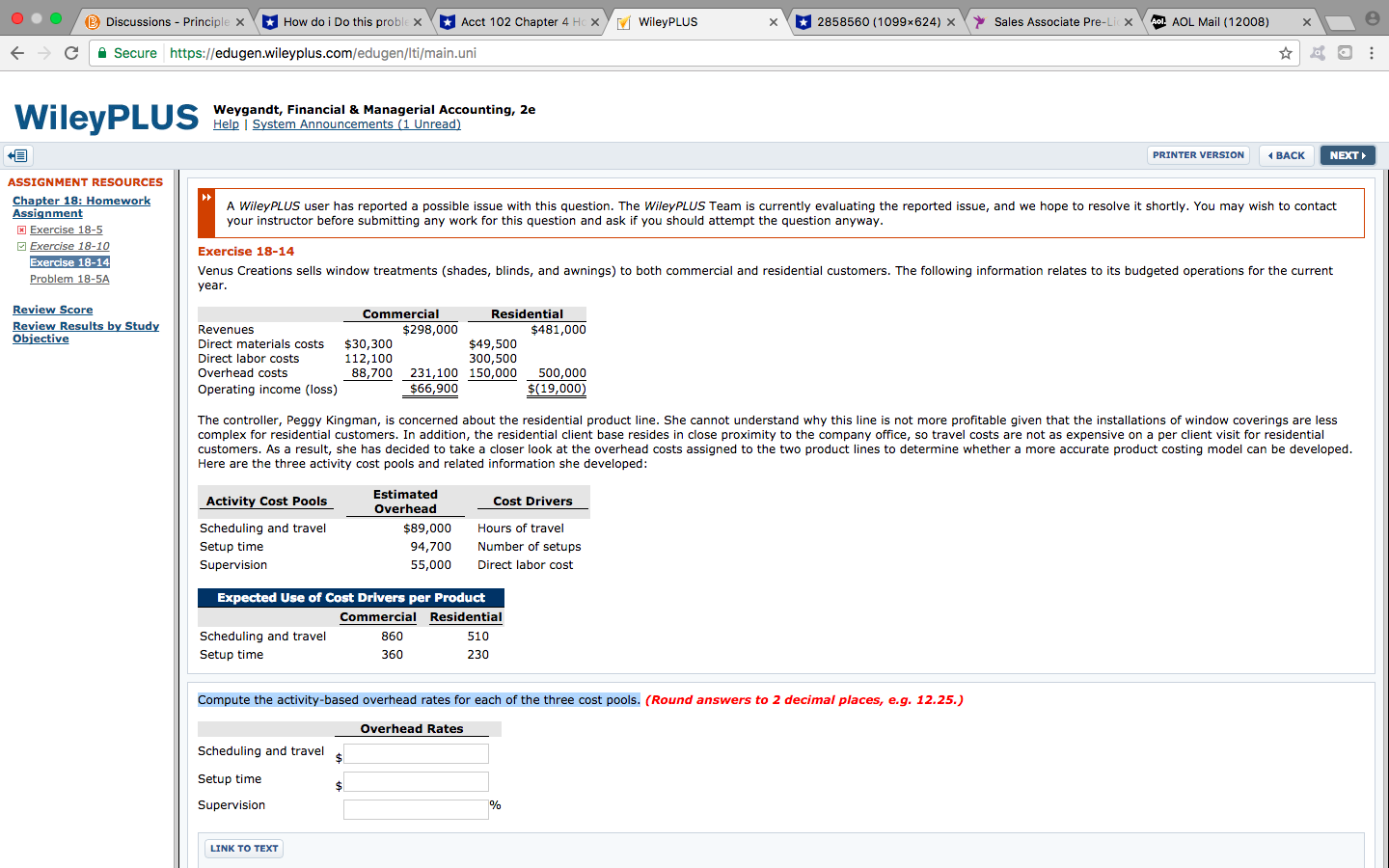
Task: Click the orange alert arrow icon
Action: pos(206,197)
